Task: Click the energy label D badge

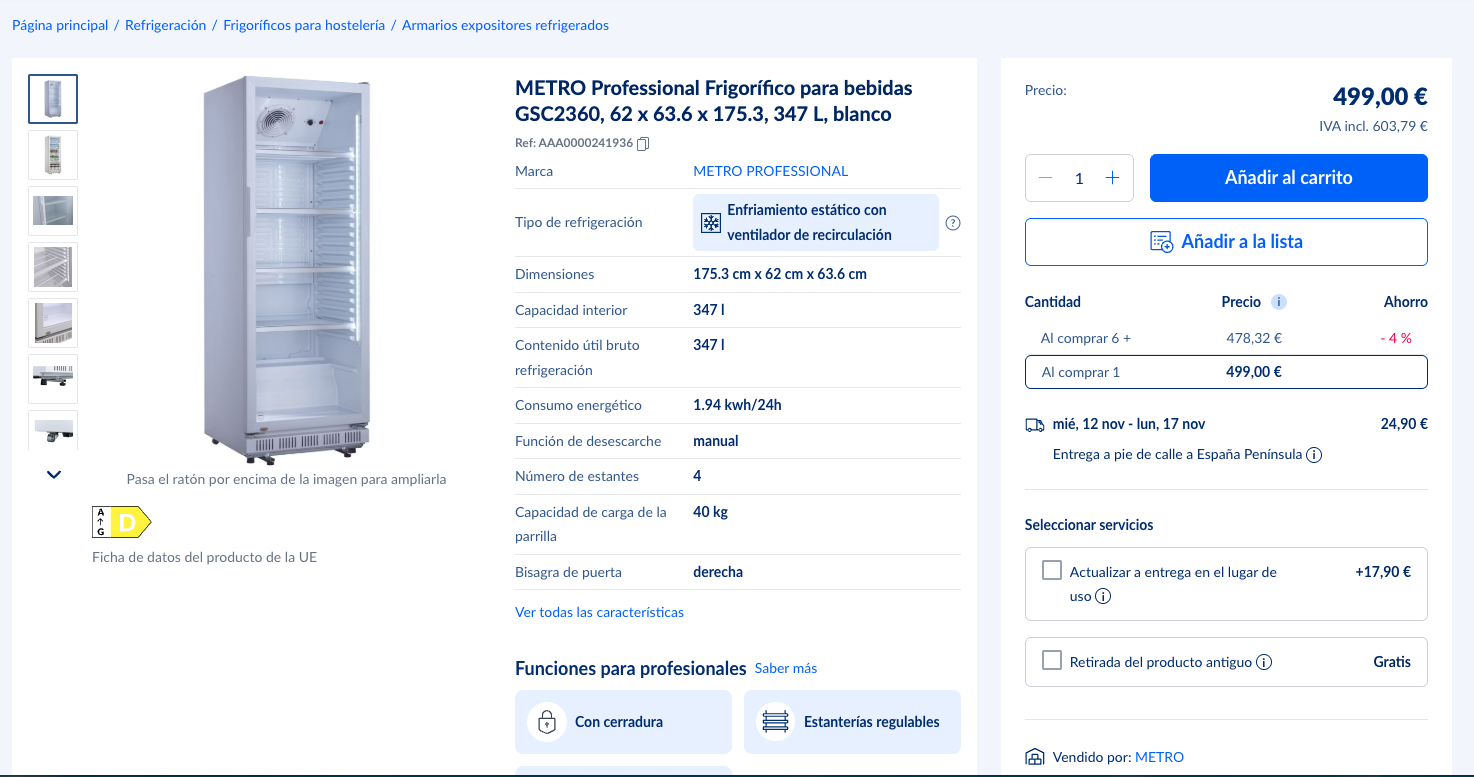Action: [x=121, y=522]
